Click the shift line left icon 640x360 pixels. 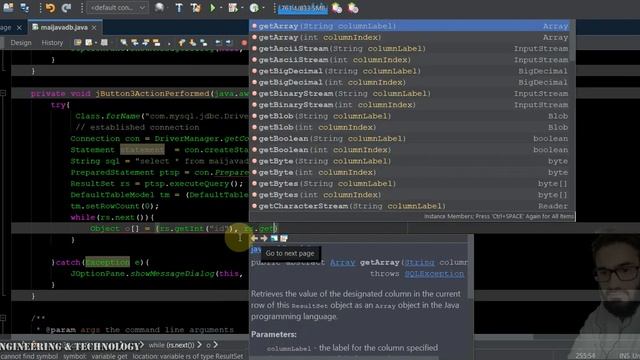[x=218, y=42]
